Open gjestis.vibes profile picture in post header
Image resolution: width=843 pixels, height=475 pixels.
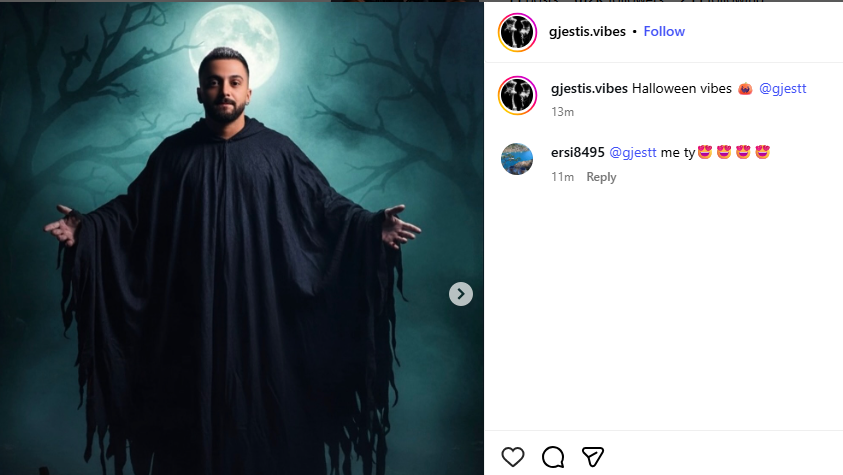(x=517, y=32)
